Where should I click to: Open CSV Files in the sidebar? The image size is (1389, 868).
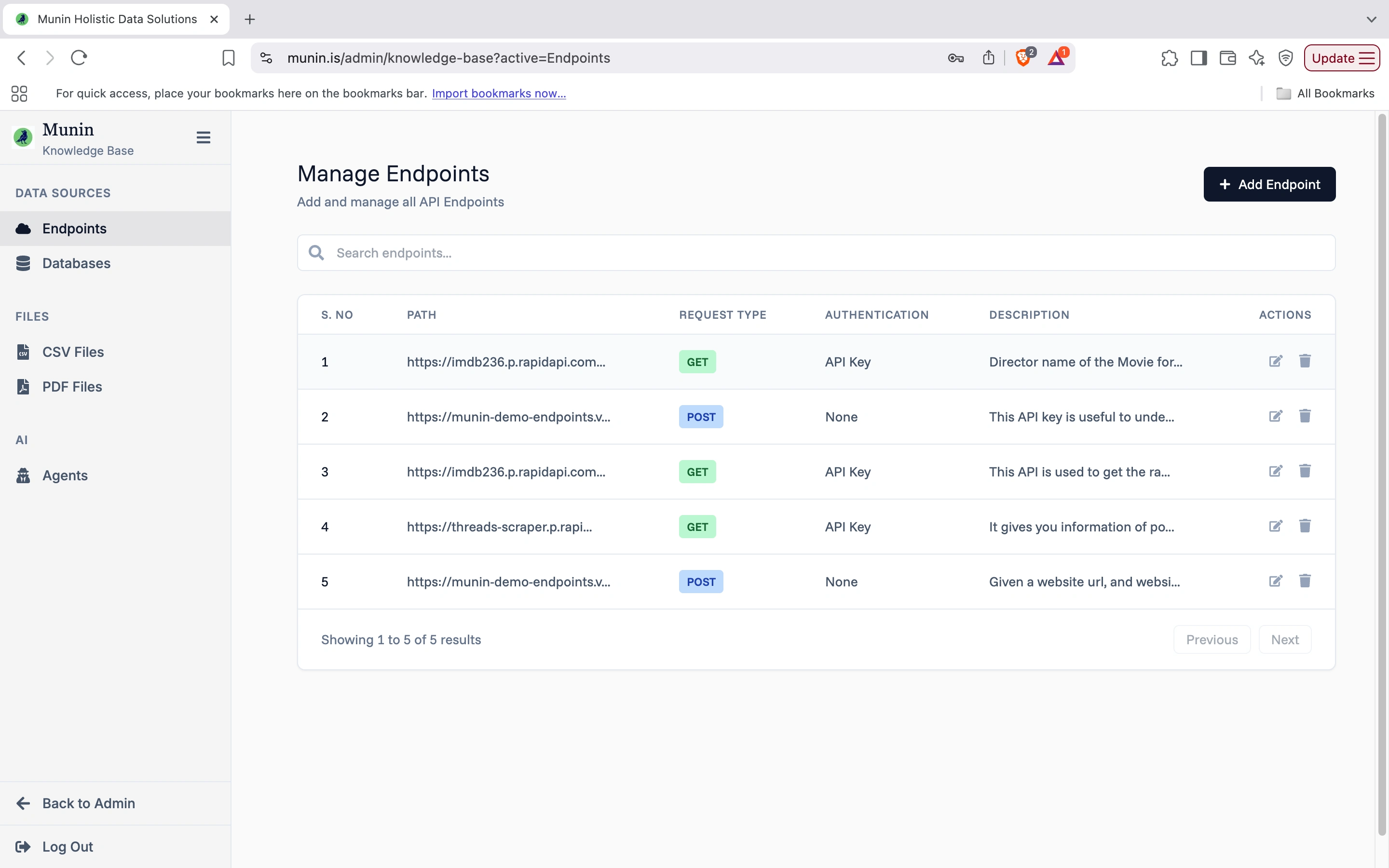pos(72,352)
